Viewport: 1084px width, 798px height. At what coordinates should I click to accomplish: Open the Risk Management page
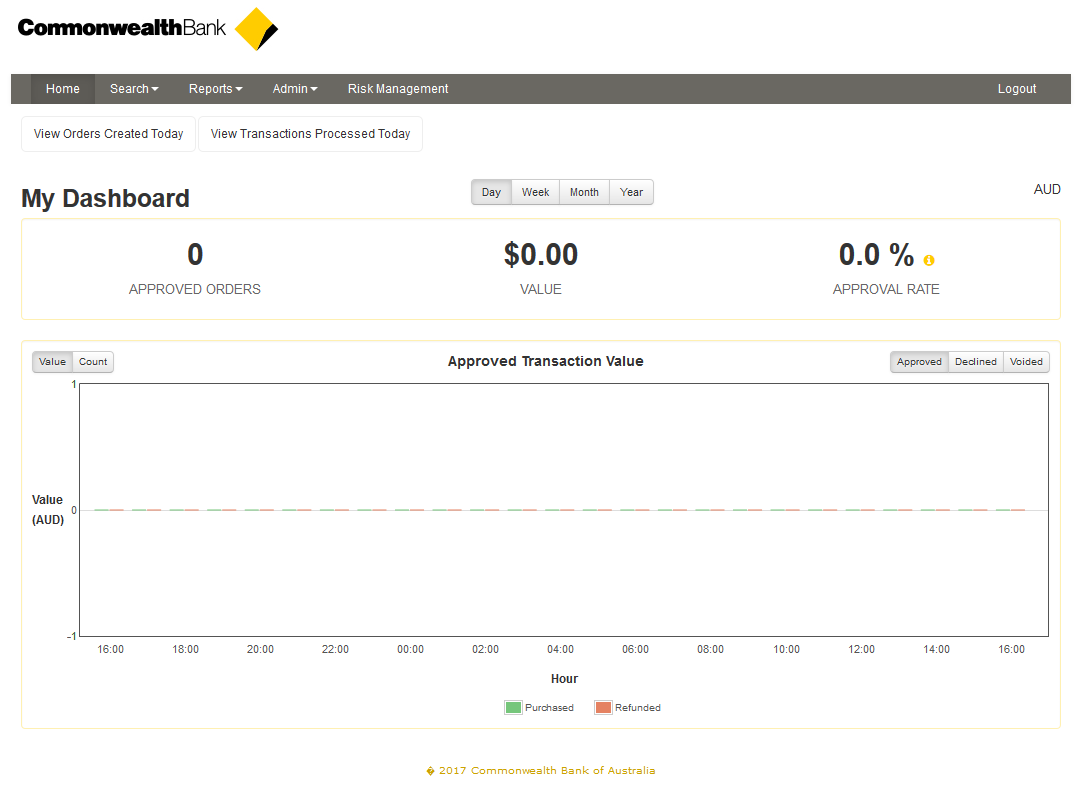click(x=398, y=89)
